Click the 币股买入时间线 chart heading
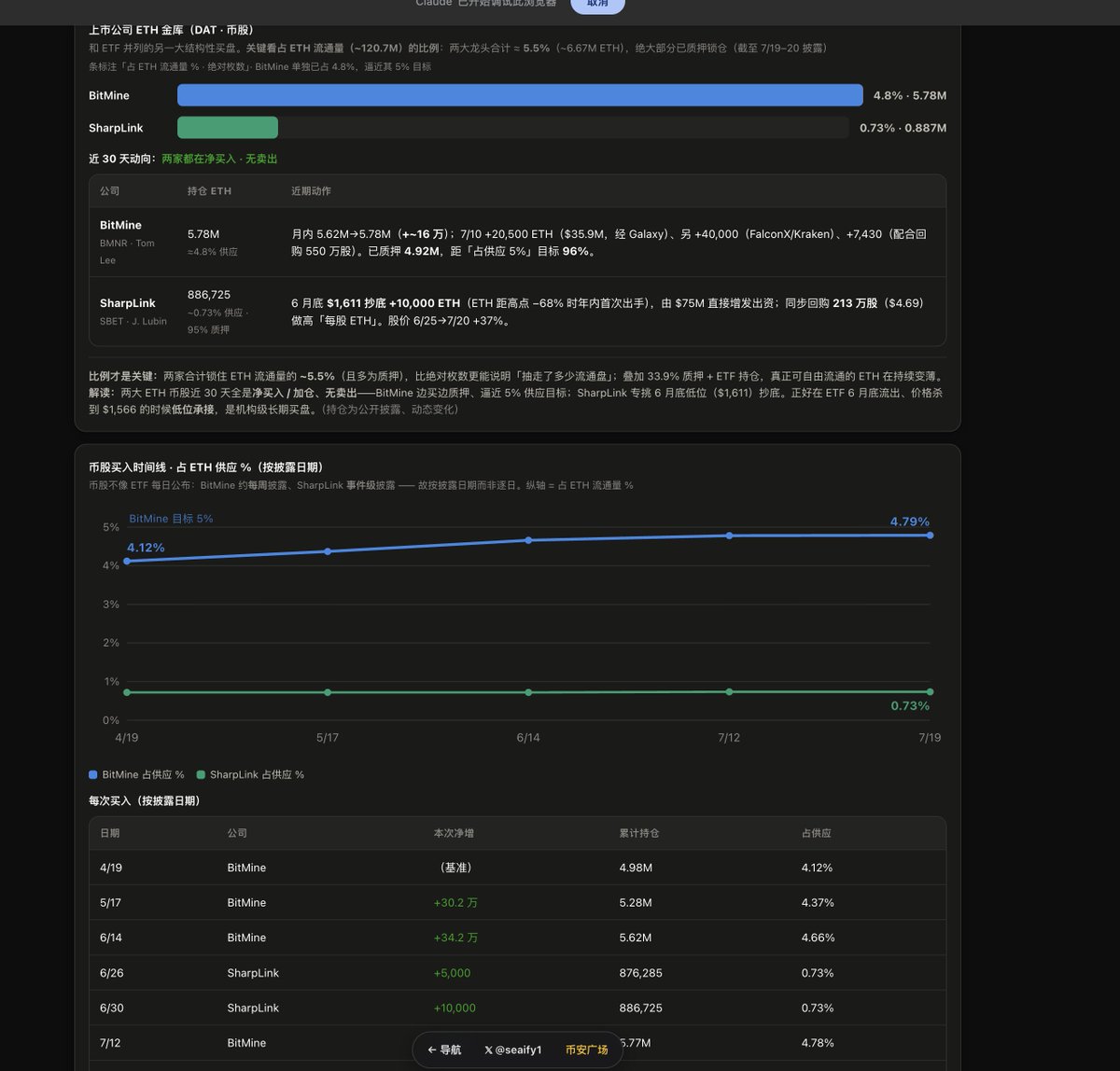 206,467
